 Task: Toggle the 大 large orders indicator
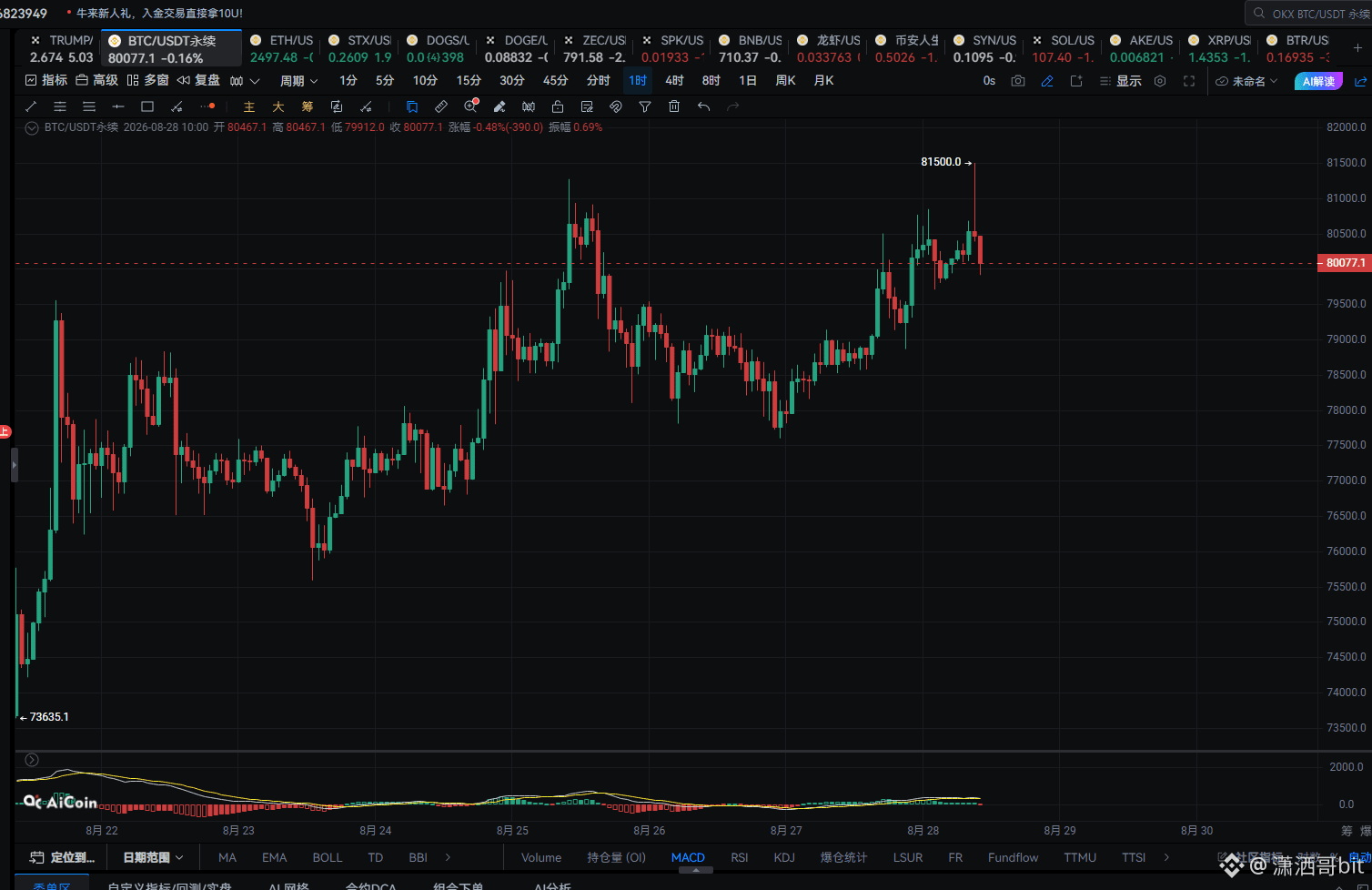278,107
